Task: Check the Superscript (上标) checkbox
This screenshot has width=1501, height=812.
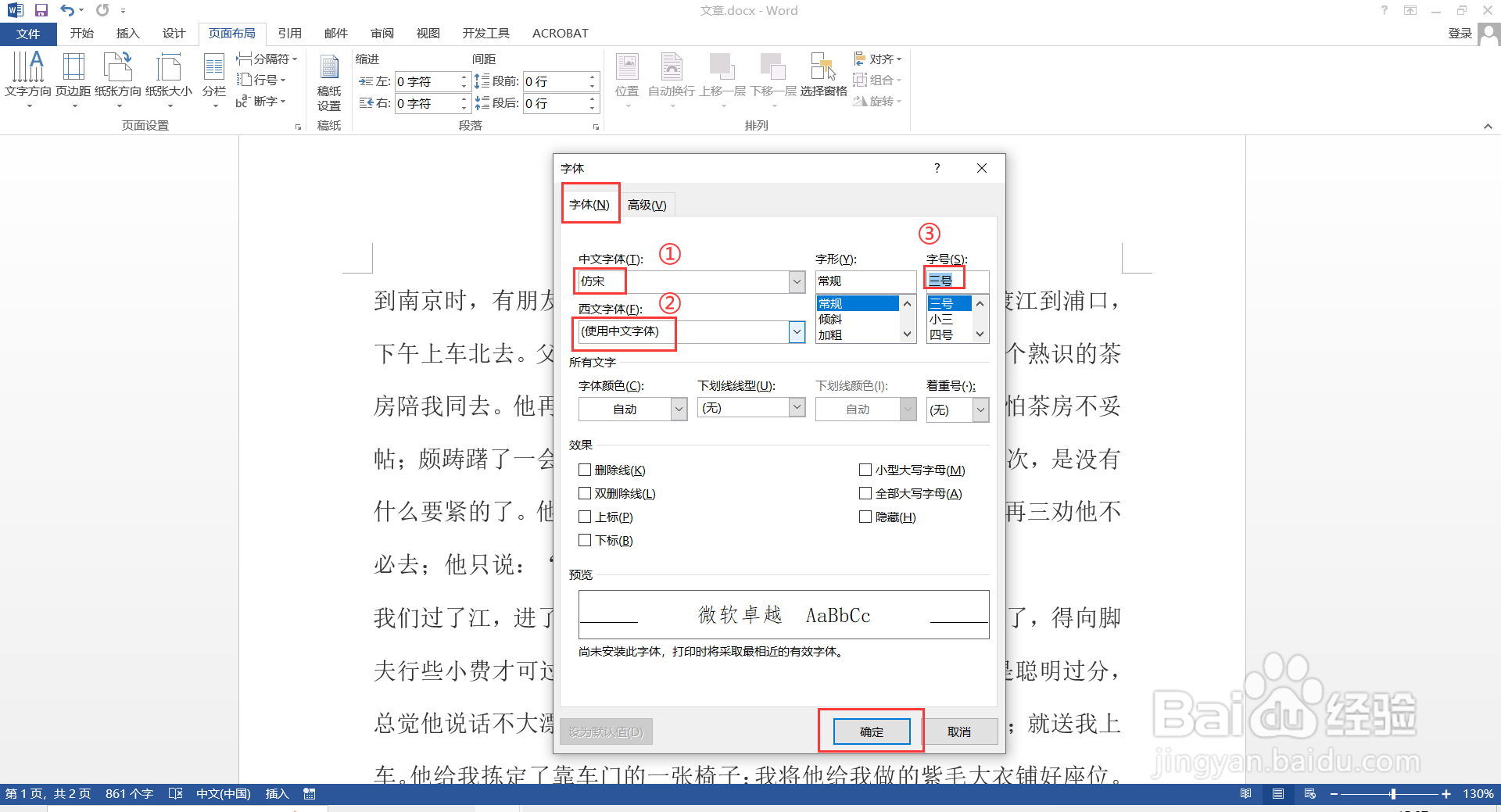Action: tap(585, 517)
